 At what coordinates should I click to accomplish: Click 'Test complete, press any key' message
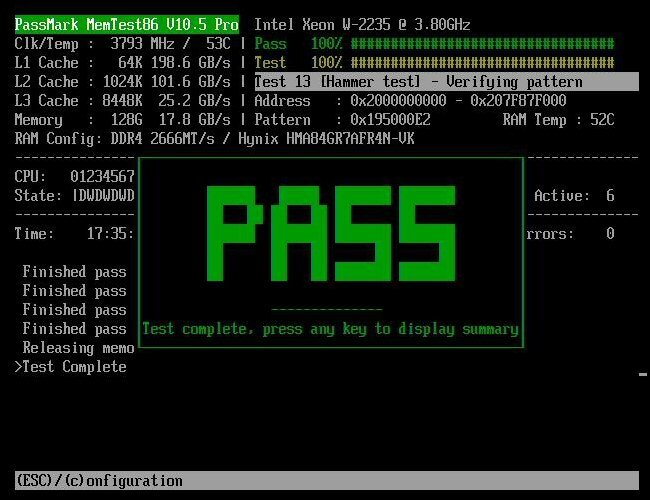(x=330, y=329)
